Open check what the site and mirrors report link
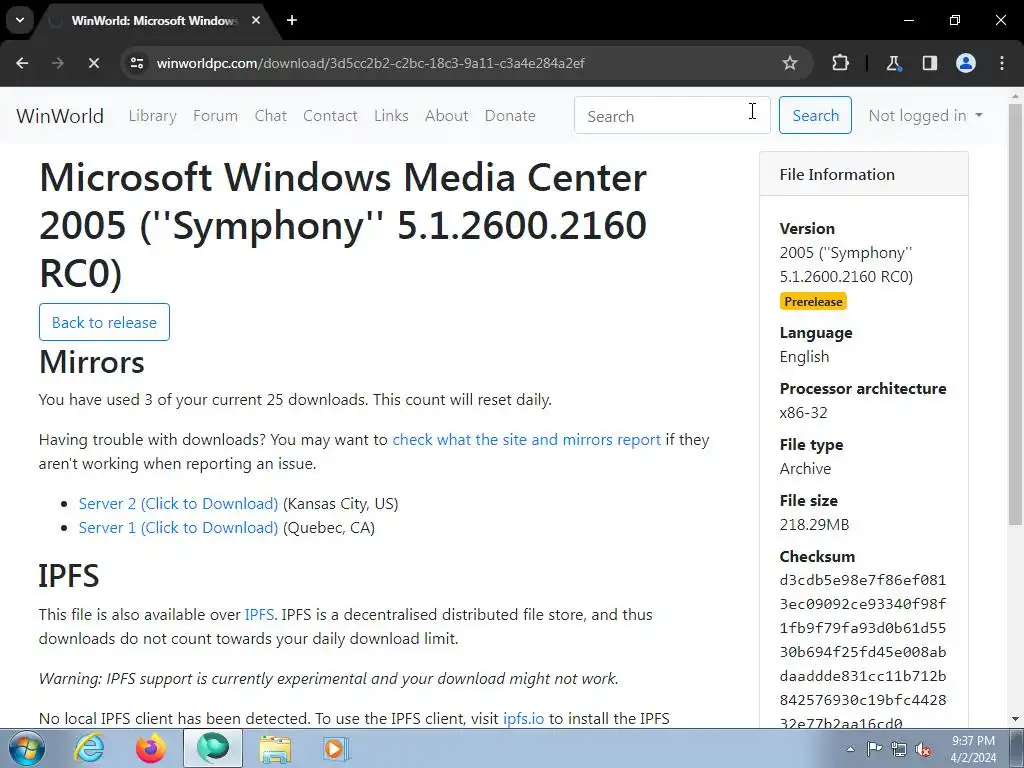Viewport: 1024px width, 768px height. (x=526, y=440)
